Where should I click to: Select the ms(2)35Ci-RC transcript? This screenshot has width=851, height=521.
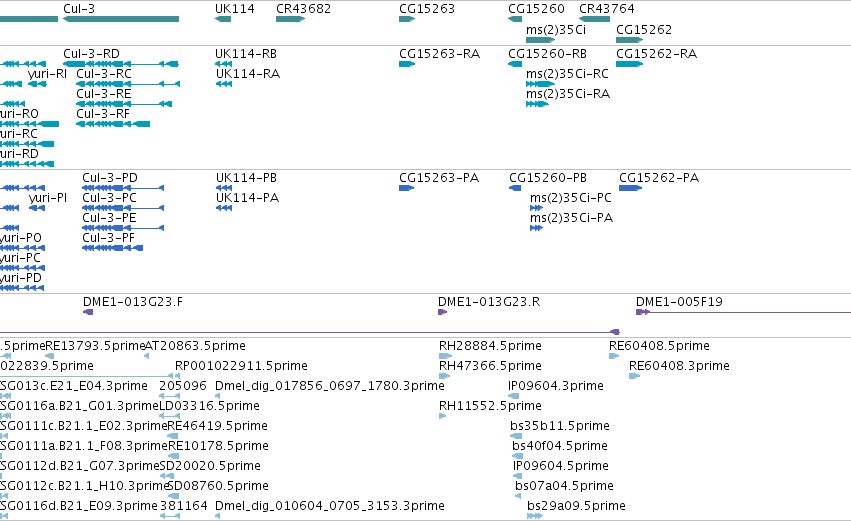tap(540, 84)
